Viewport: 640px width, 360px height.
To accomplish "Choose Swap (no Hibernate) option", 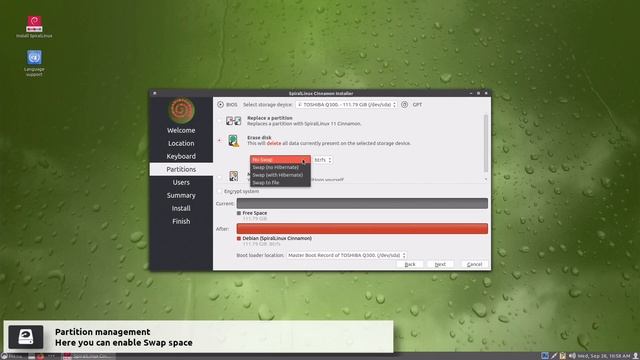I will point(280,167).
